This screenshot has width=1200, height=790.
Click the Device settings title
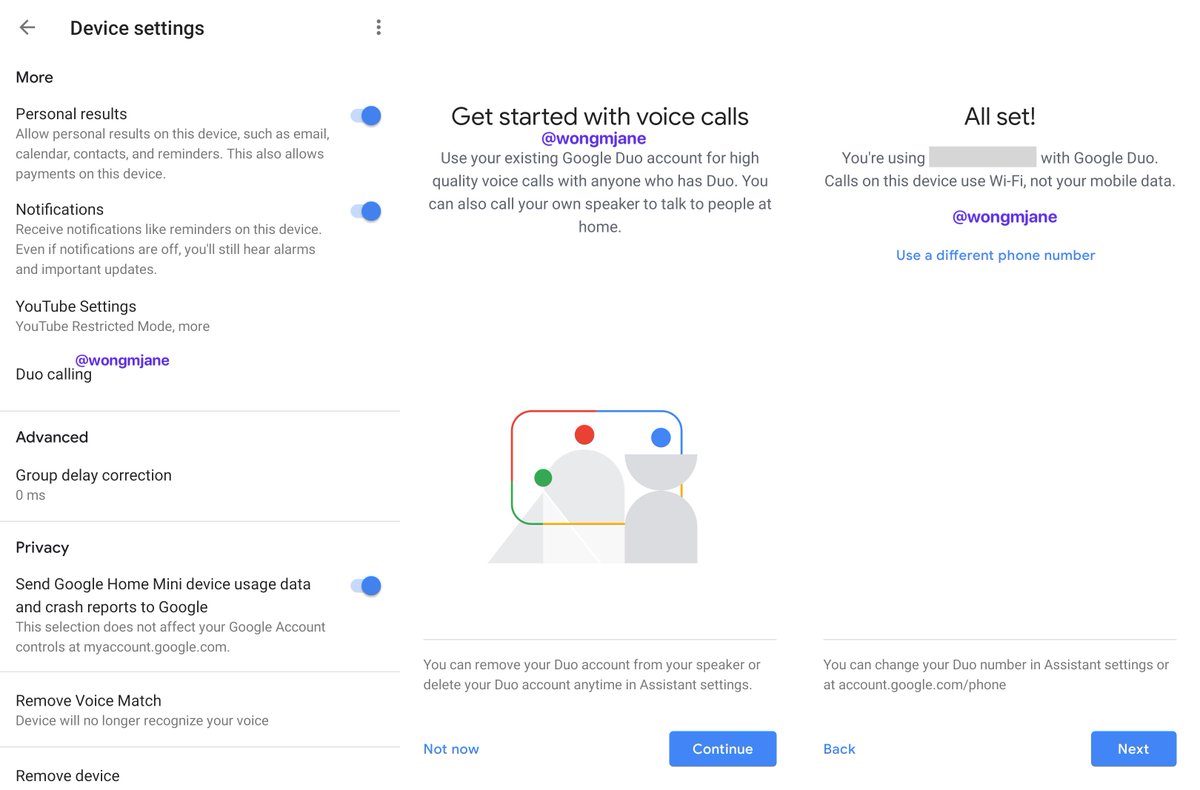[137, 28]
